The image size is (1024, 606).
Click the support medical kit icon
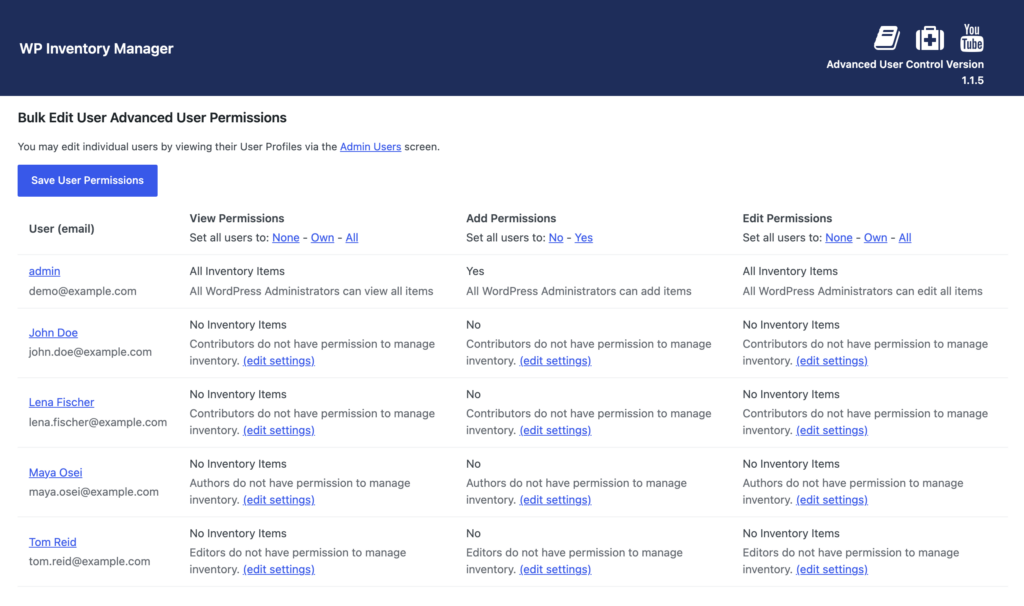[x=929, y=38]
